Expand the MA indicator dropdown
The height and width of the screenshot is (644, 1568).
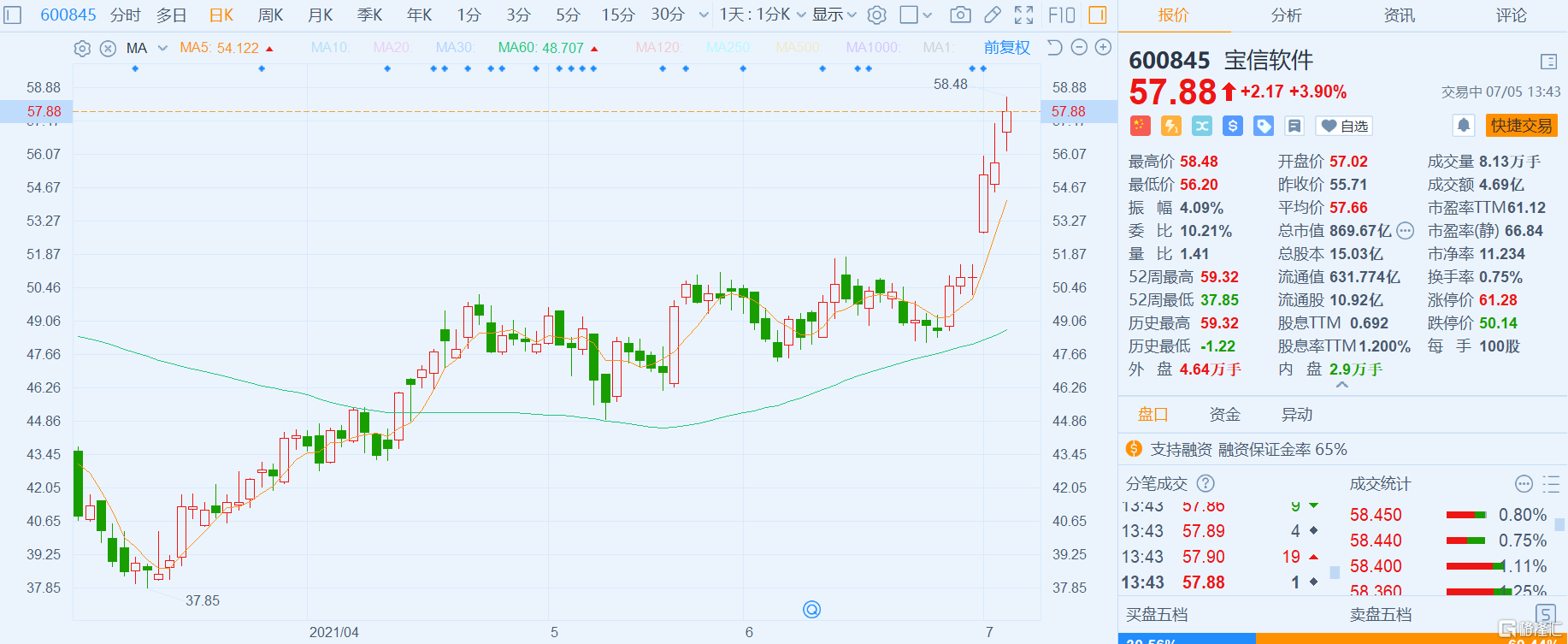[x=162, y=49]
